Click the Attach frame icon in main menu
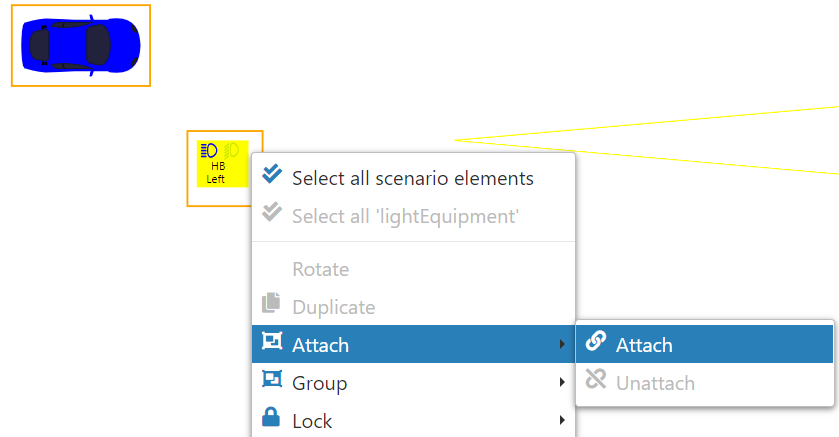The width and height of the screenshot is (839, 437). [272, 341]
